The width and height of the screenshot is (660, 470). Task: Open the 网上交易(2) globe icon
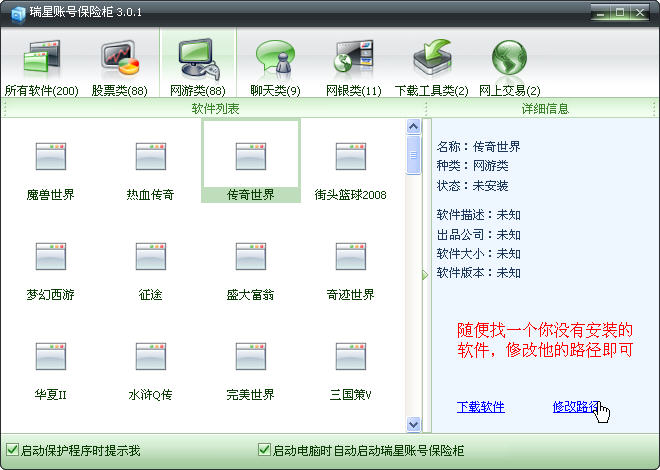[509, 58]
